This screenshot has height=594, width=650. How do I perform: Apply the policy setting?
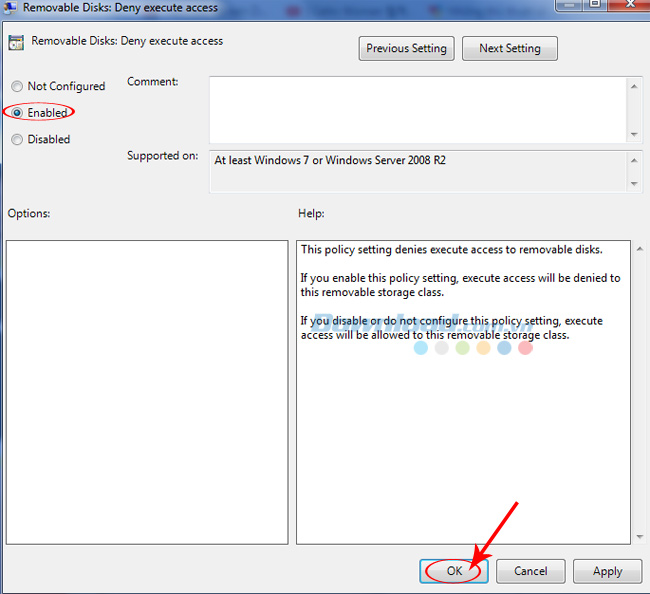click(x=607, y=571)
